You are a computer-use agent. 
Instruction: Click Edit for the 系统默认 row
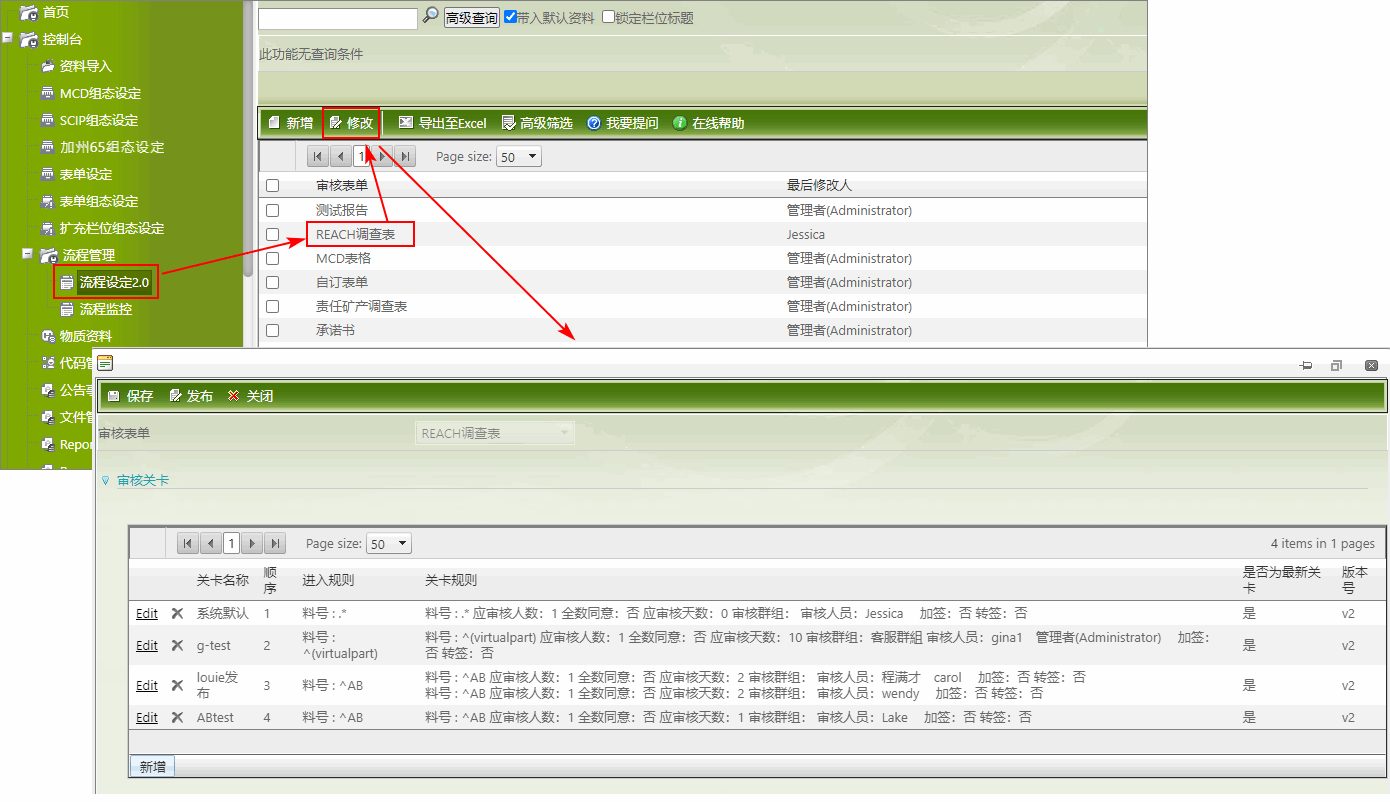pyautogui.click(x=147, y=613)
